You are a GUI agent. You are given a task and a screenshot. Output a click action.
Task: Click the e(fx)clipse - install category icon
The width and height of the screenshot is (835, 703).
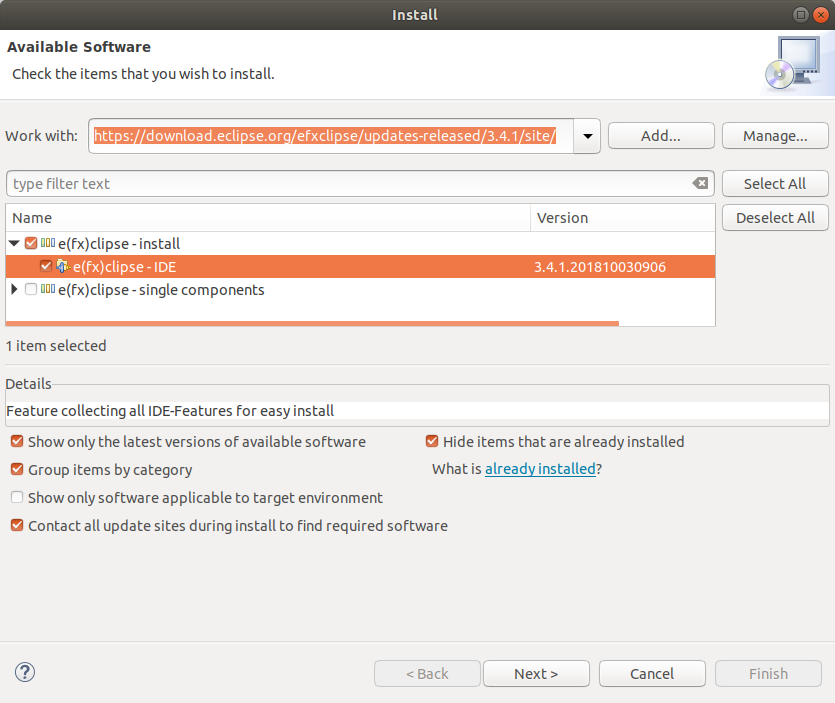(48, 243)
